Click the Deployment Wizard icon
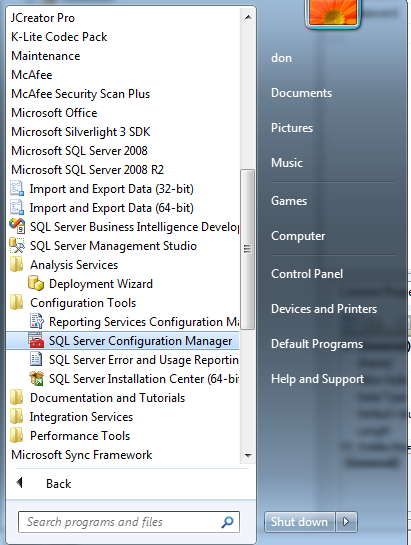This screenshot has width=411, height=545. pos(36,283)
